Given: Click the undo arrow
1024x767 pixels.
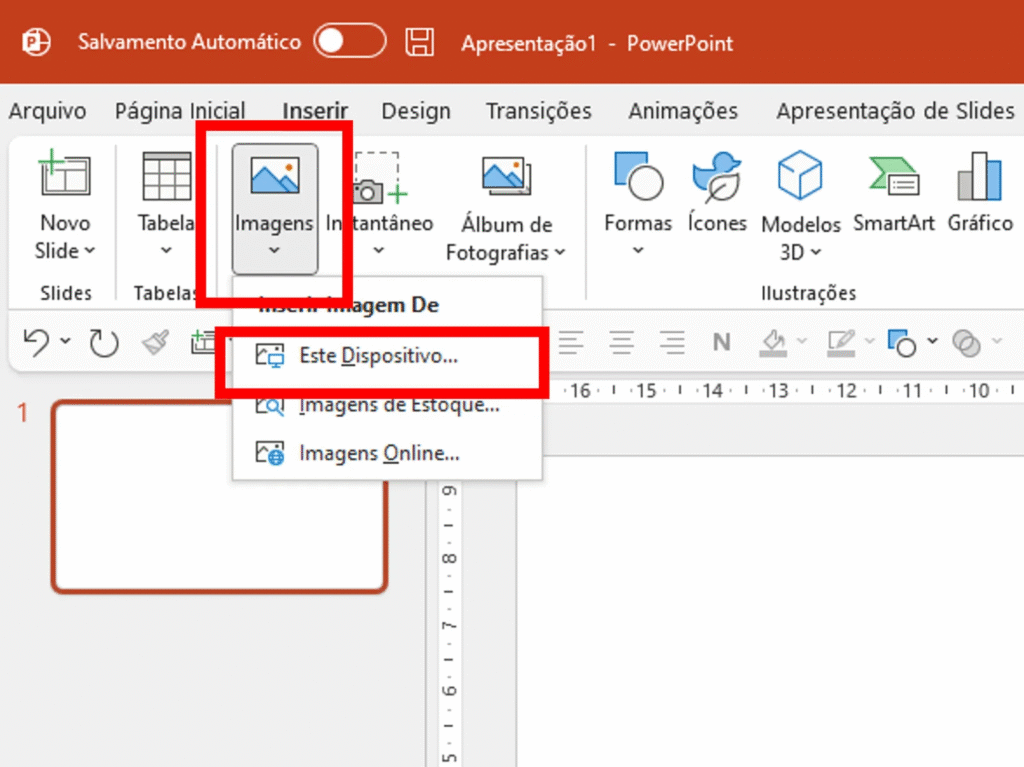Looking at the screenshot, I should coord(36,342).
